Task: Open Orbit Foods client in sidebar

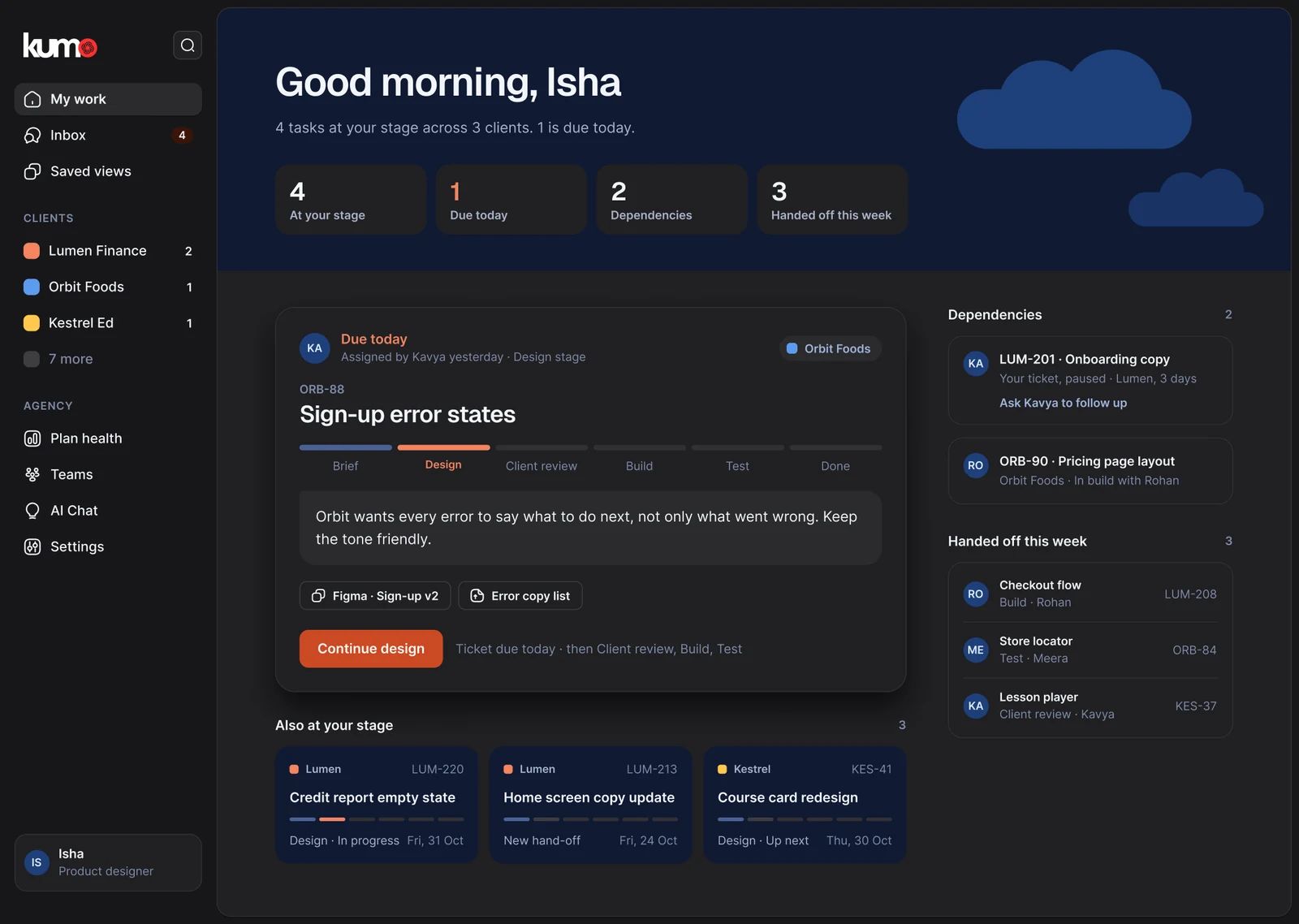Action: (108, 287)
